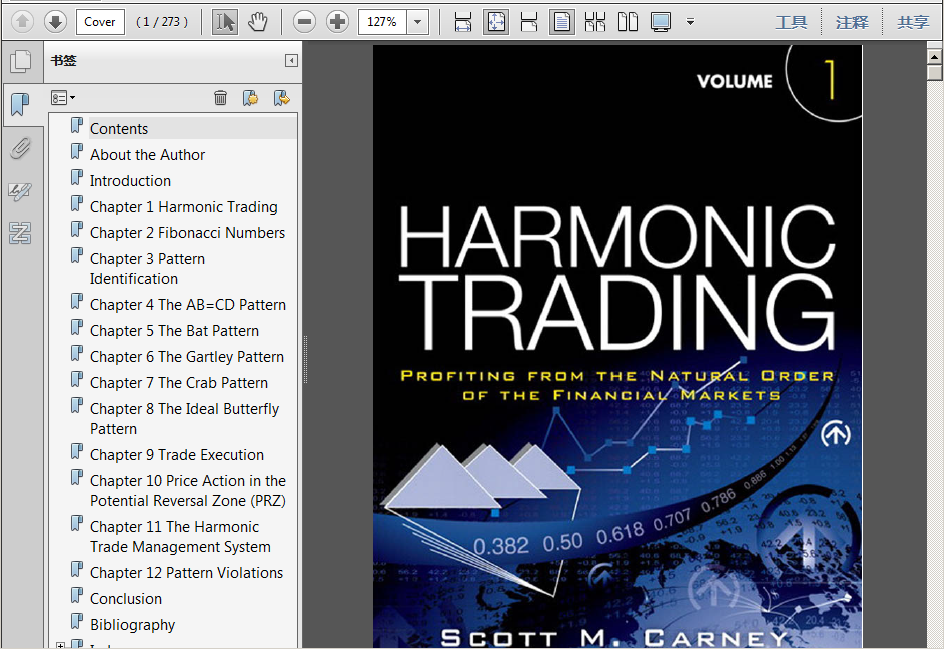This screenshot has height=650, width=944.
Task: Go to Chapter 2 Fibonacci Numbers
Action: (187, 232)
